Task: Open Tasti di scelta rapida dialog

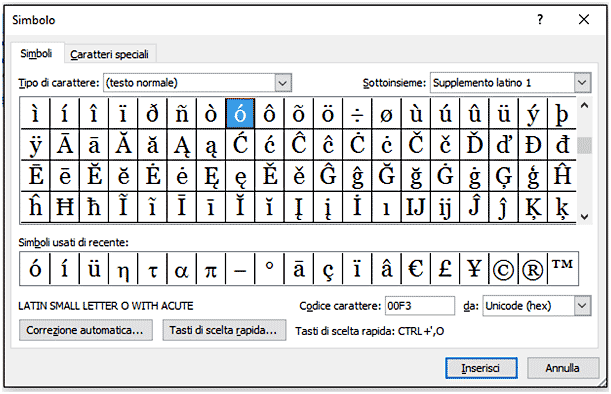Action: click(x=224, y=330)
